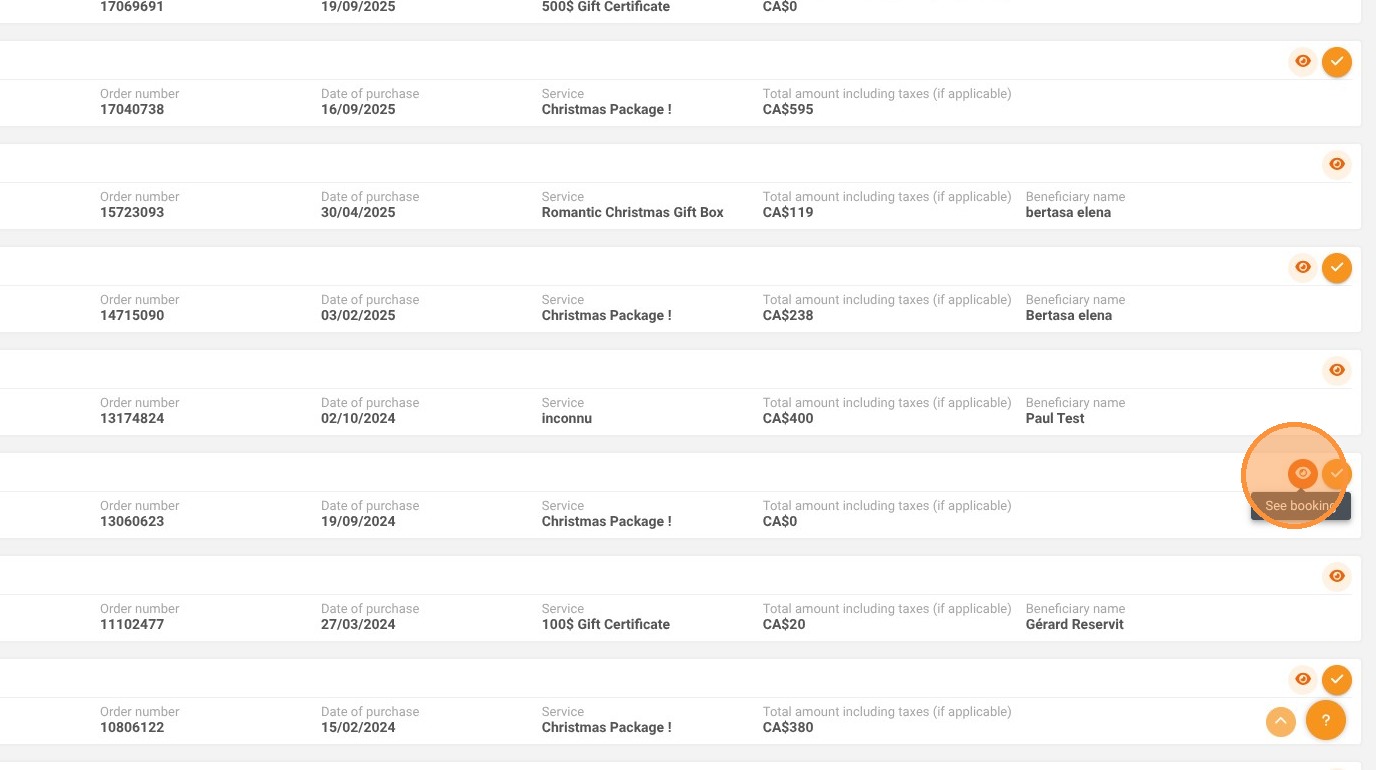This screenshot has height=770, width=1376.
Task: Click checkmark icon for order 10806122
Action: [1337, 680]
